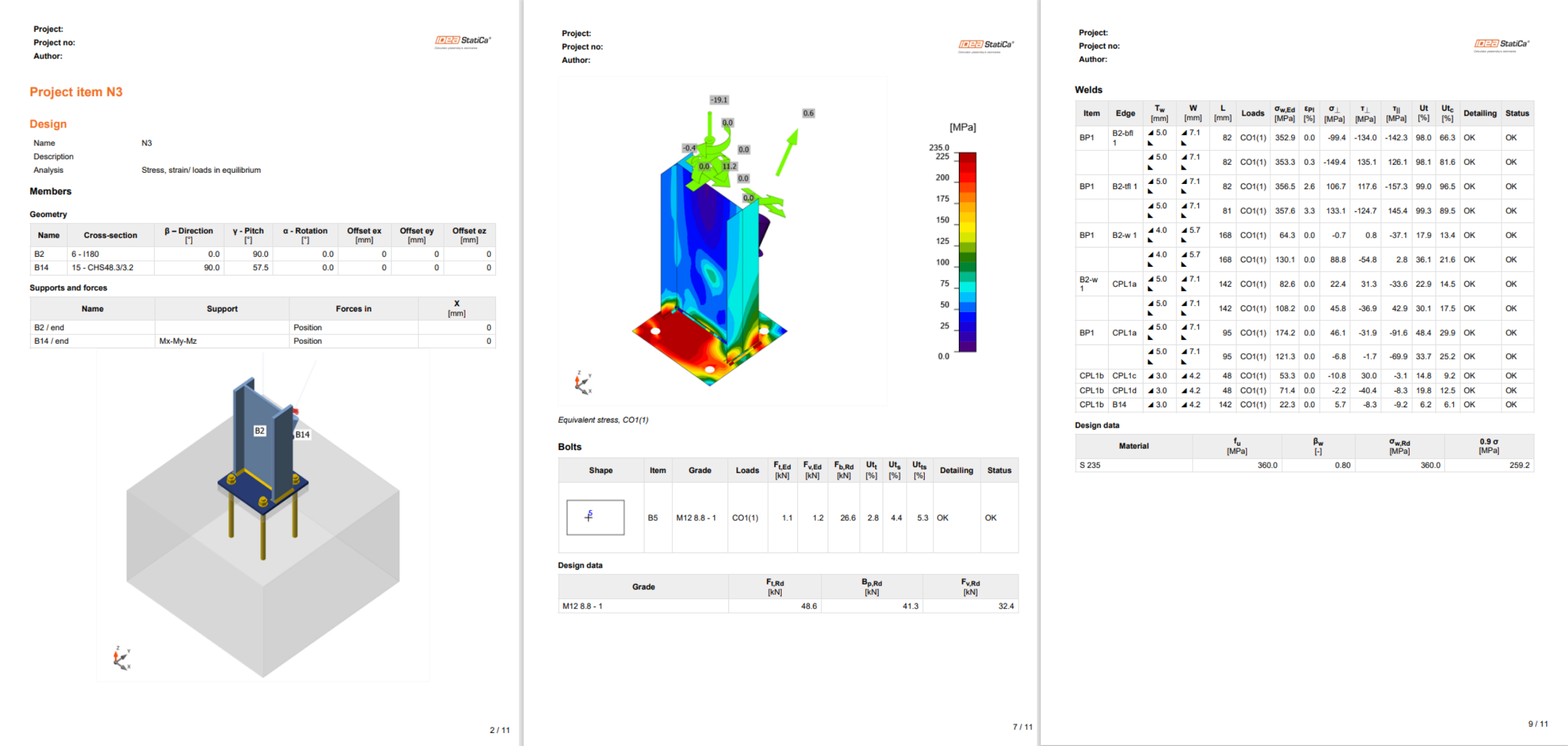Click the IDEA StatiCa logo on the middle page
Image resolution: width=1568 pixels, height=746 pixels.
click(x=986, y=45)
